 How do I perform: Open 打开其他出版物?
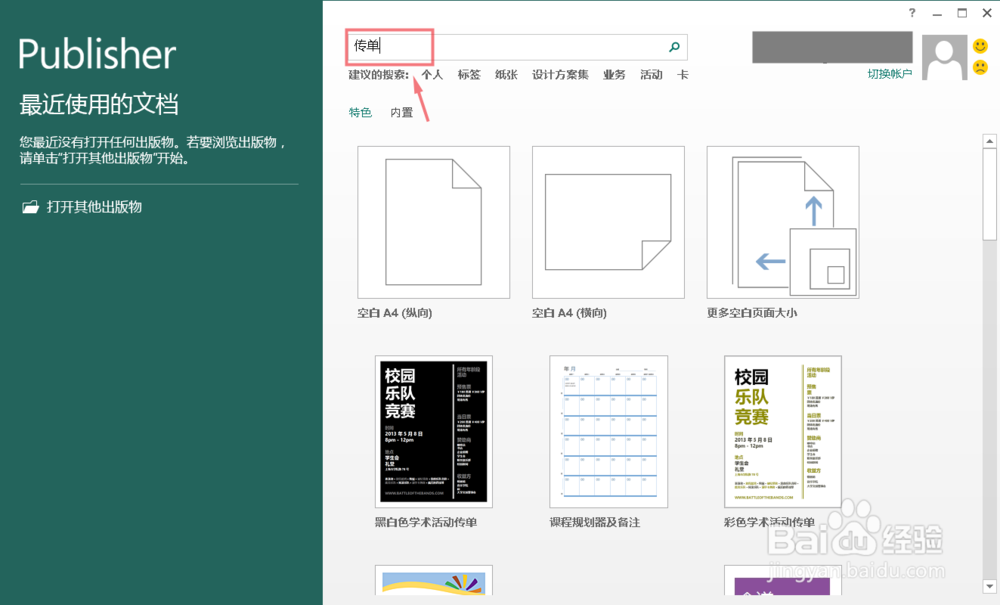(95, 207)
